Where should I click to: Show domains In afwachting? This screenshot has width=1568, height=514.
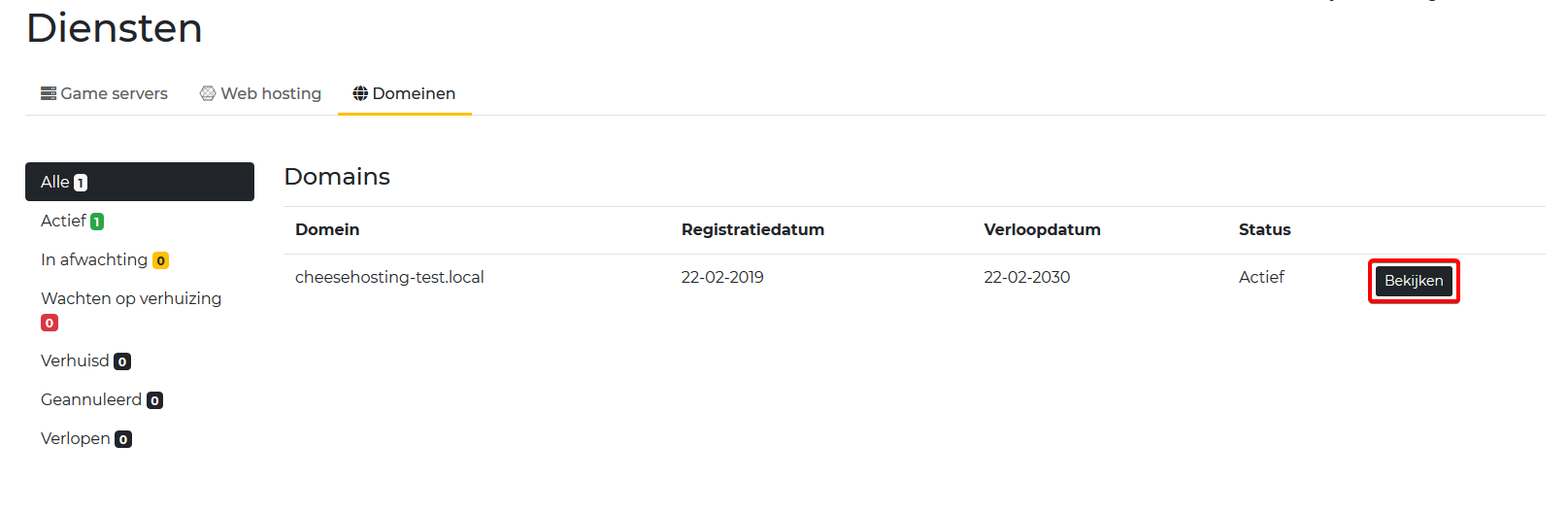point(94,260)
